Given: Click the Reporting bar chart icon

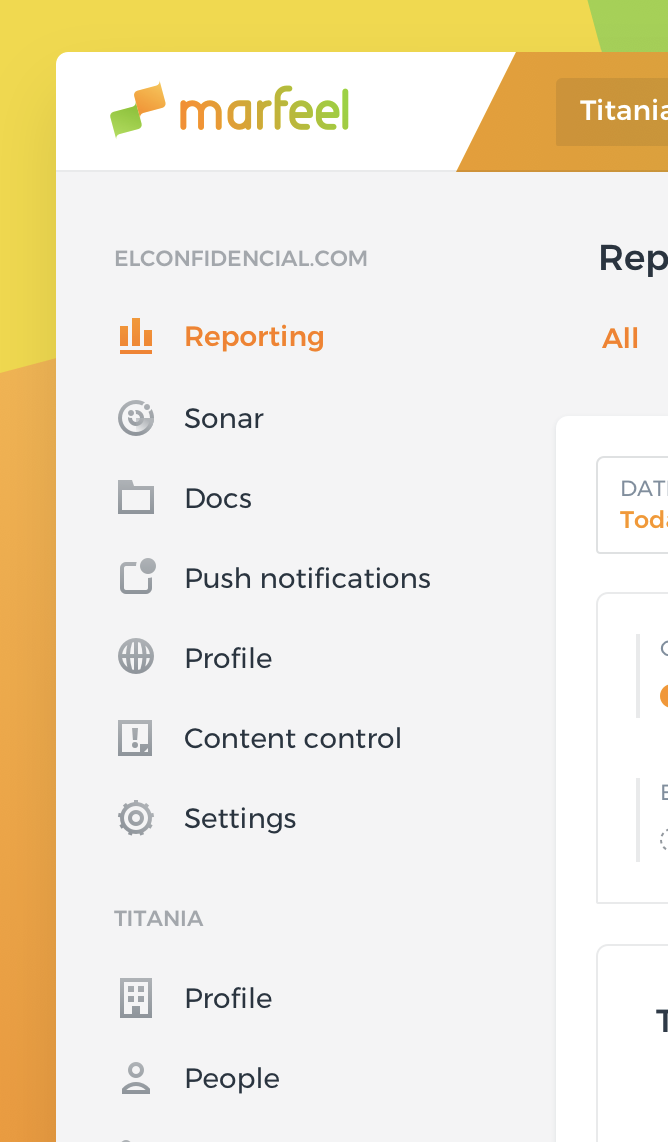Looking at the screenshot, I should (x=136, y=337).
